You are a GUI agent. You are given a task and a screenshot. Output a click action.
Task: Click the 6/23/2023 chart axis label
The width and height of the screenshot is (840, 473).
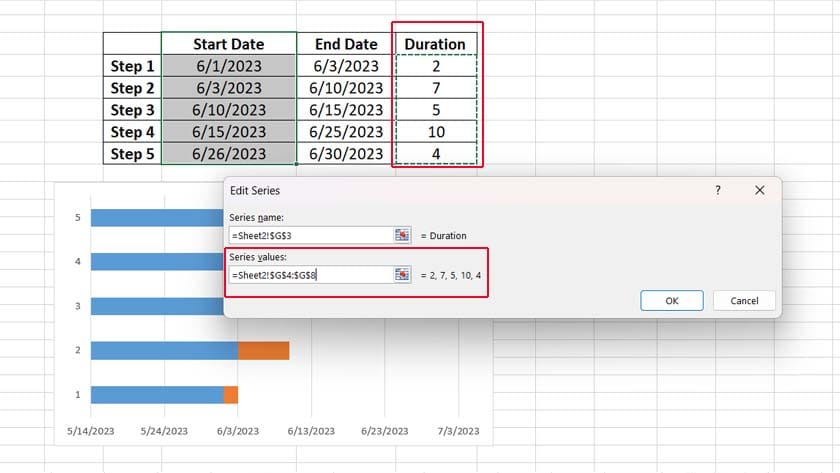point(385,431)
